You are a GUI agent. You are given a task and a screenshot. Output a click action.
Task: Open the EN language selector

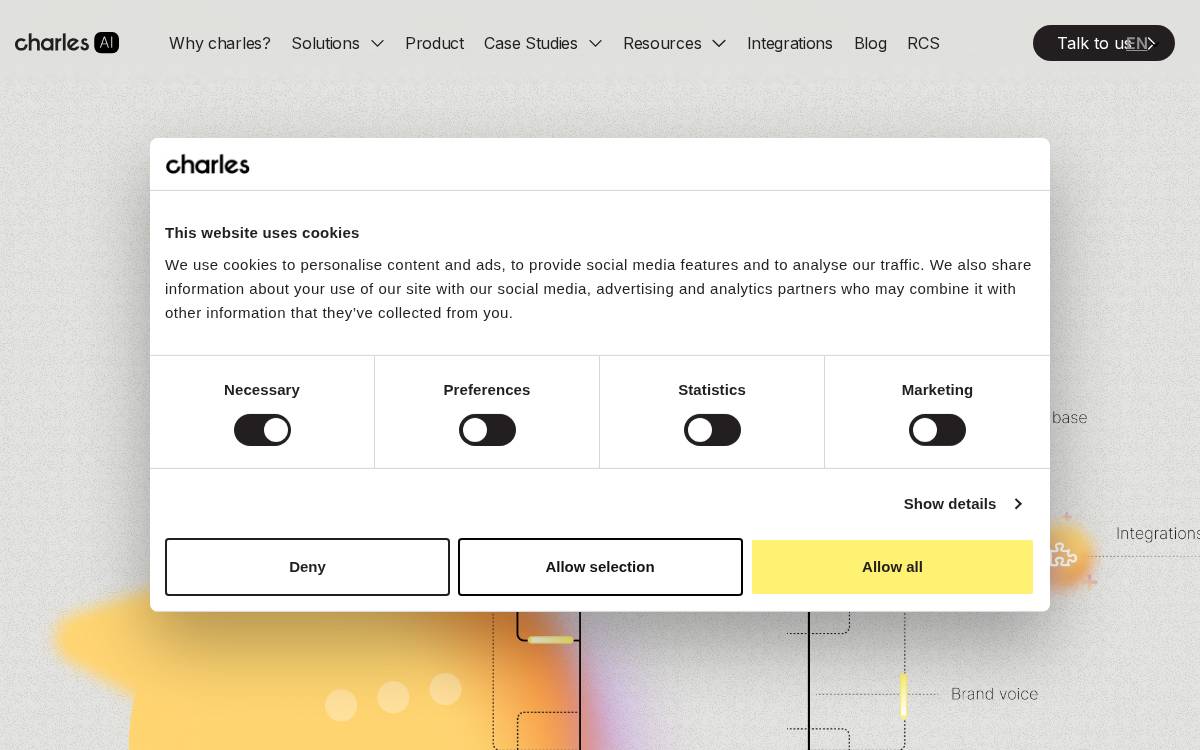[x=1136, y=43]
